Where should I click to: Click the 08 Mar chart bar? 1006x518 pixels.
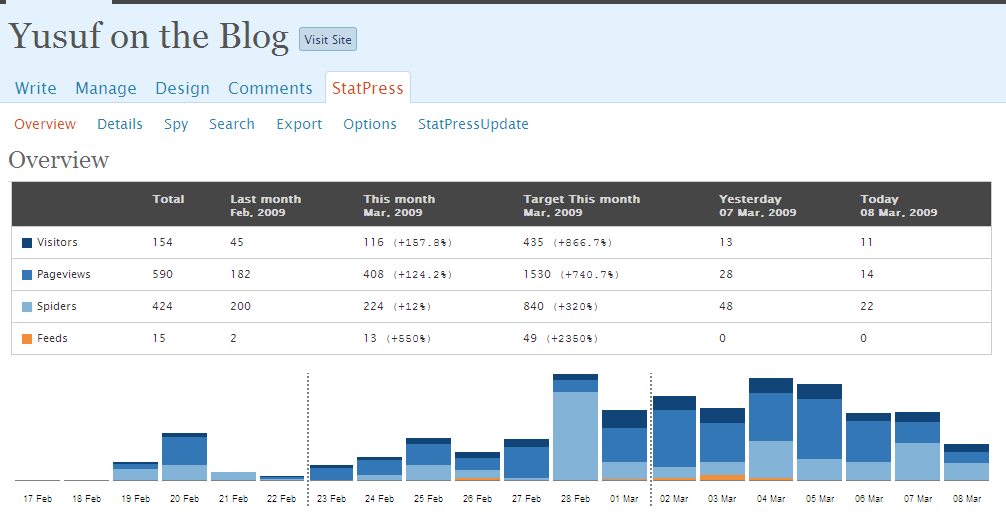[966, 462]
